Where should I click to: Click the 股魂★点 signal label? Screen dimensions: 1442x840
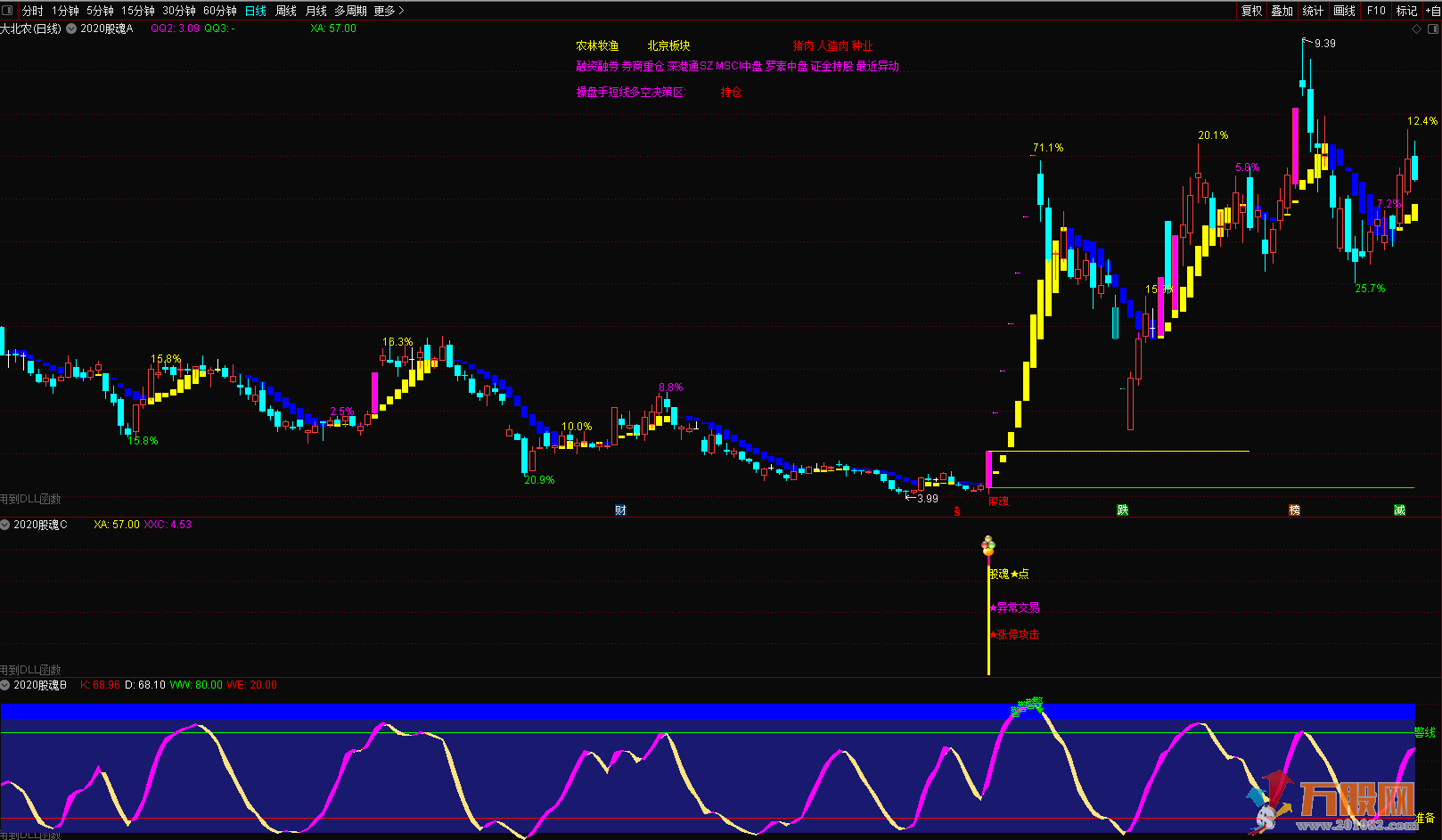click(1009, 574)
